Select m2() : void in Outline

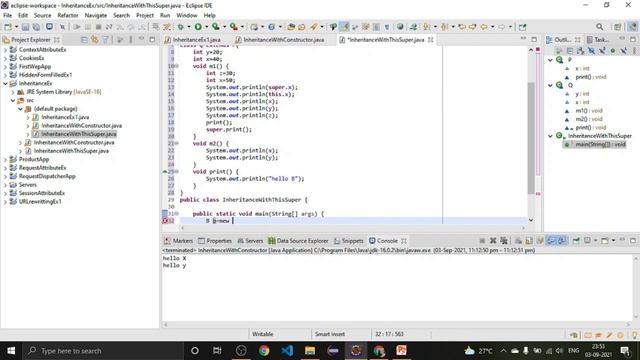589,119
